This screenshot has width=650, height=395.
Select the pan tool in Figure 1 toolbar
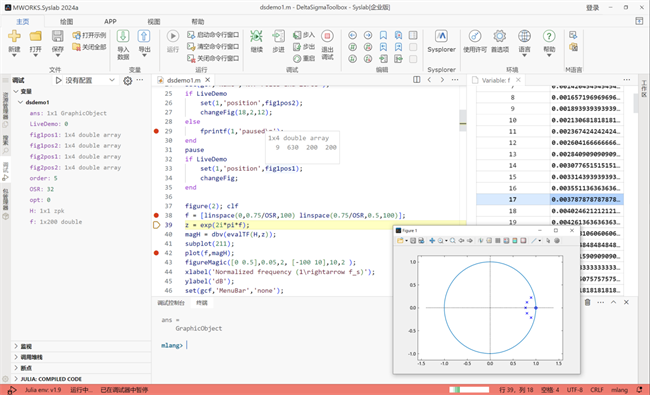(x=432, y=240)
